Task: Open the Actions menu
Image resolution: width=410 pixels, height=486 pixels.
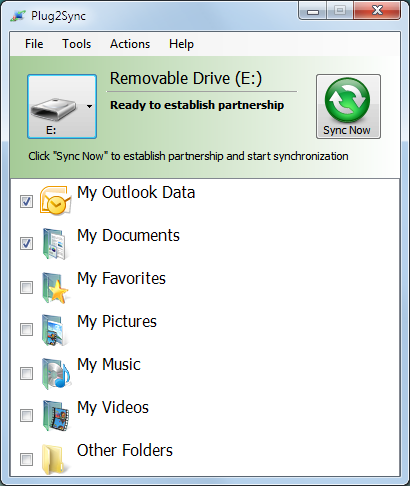Action: 130,44
